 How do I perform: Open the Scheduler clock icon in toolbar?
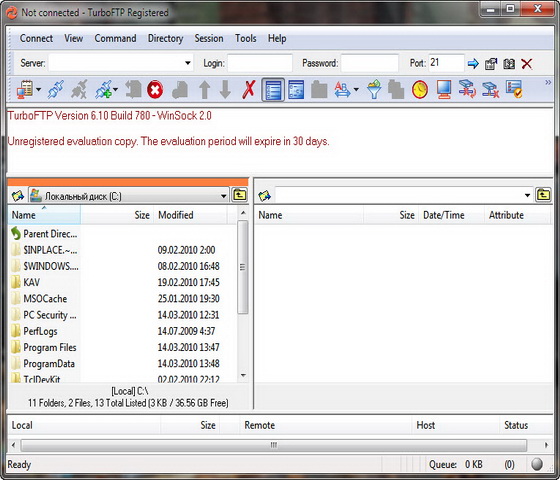(x=420, y=90)
